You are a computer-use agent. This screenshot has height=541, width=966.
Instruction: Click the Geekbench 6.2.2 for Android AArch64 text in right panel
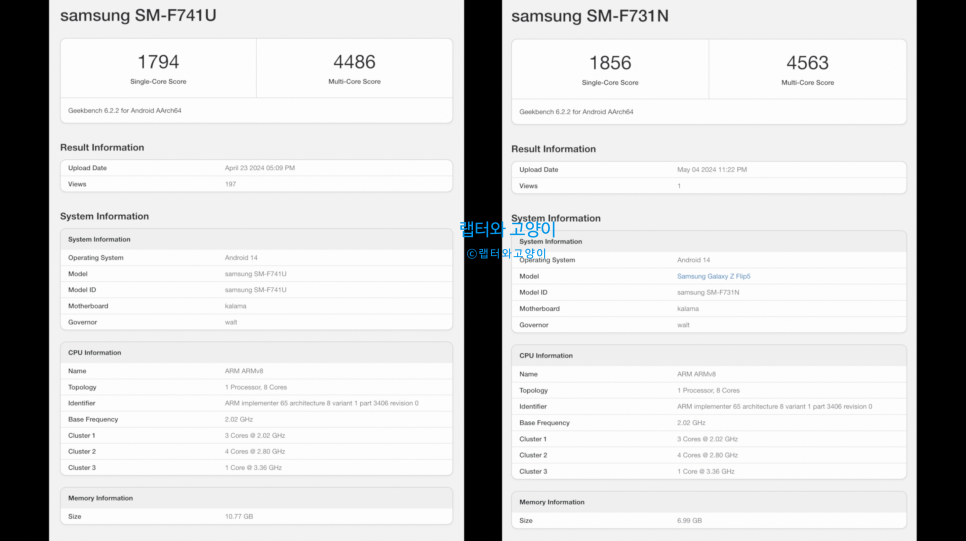pos(576,112)
